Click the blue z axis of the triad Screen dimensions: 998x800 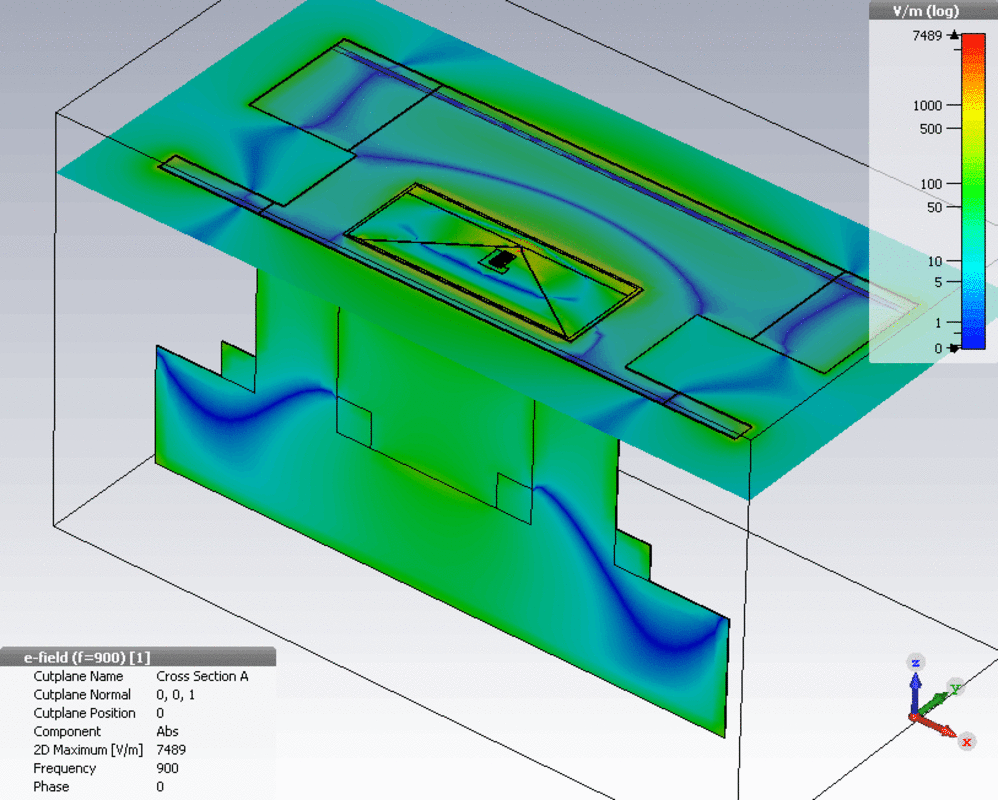point(915,694)
